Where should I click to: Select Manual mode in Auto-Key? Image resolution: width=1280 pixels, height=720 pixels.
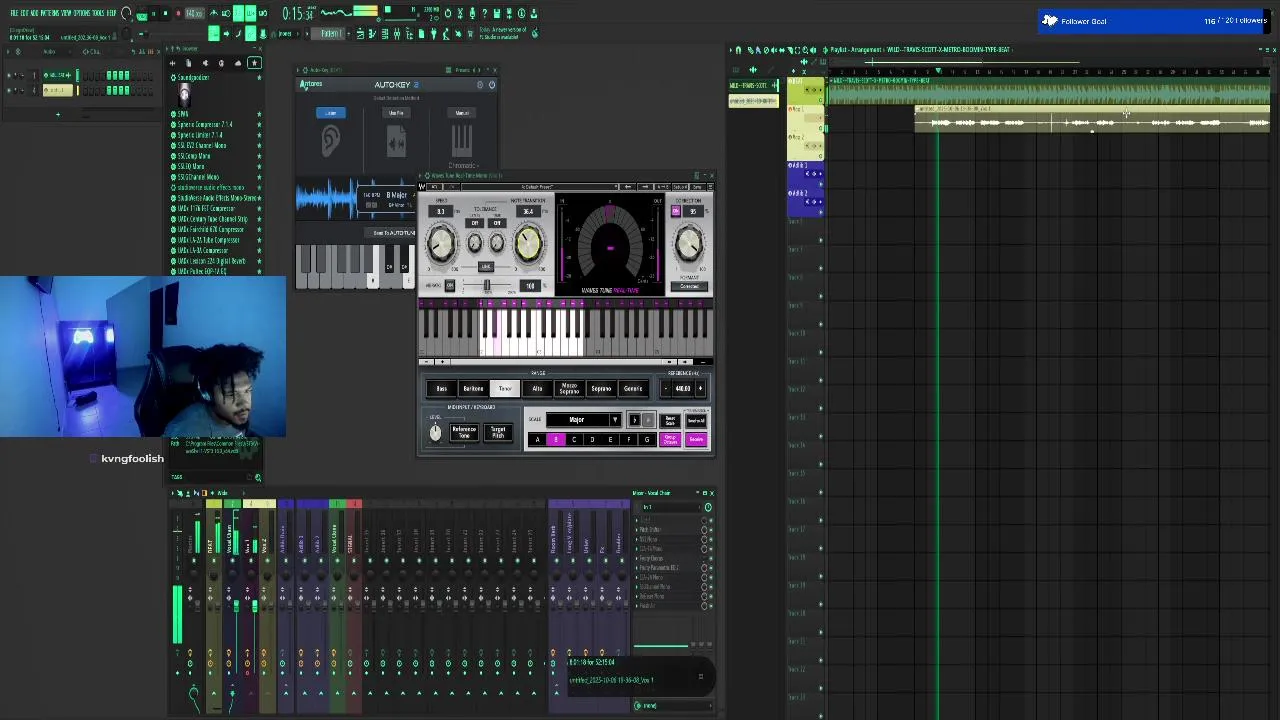(x=462, y=113)
